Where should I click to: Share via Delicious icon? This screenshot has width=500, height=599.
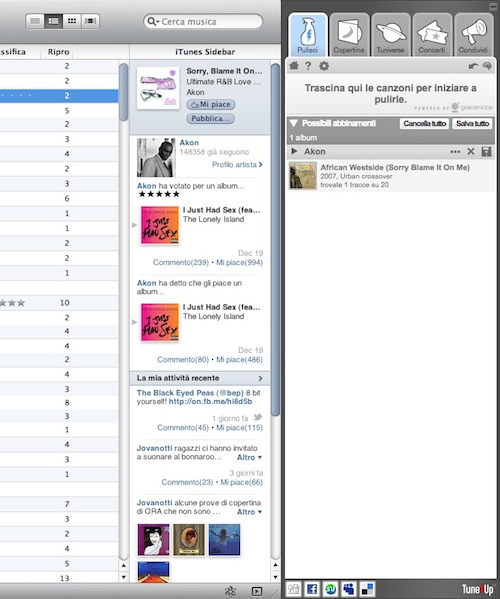[367, 589]
